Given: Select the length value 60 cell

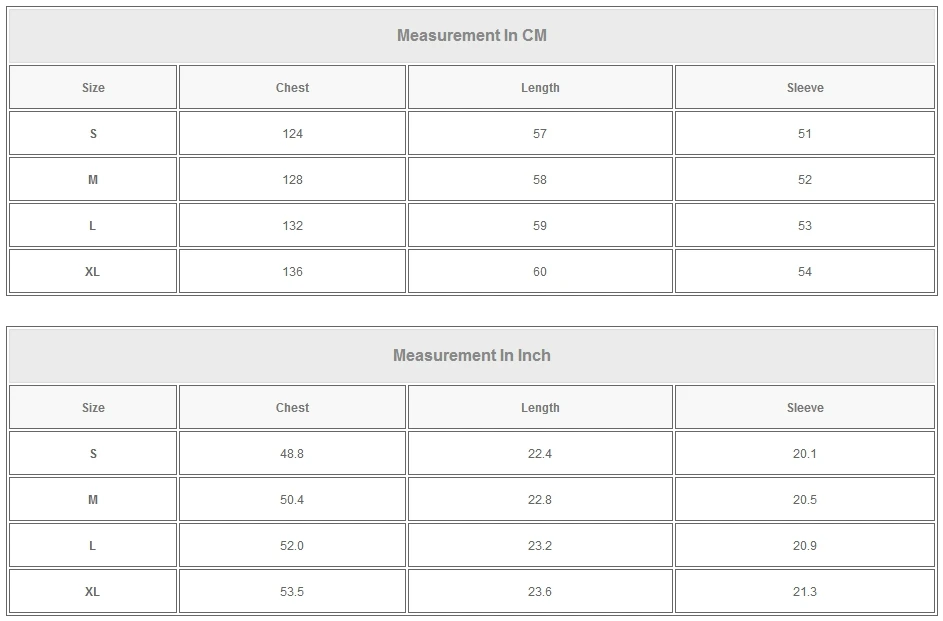Looking at the screenshot, I should (x=540, y=272).
